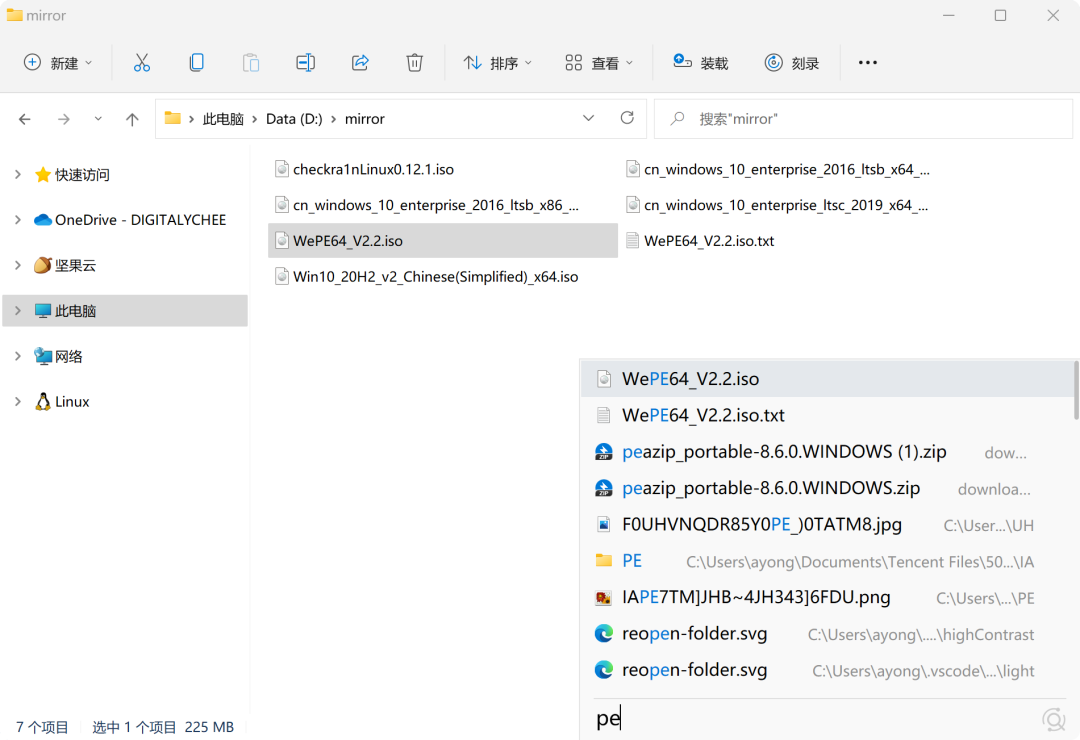The width and height of the screenshot is (1080, 740).
Task: Click the 装载 (Mount) icon to mount the ISO
Action: (701, 62)
